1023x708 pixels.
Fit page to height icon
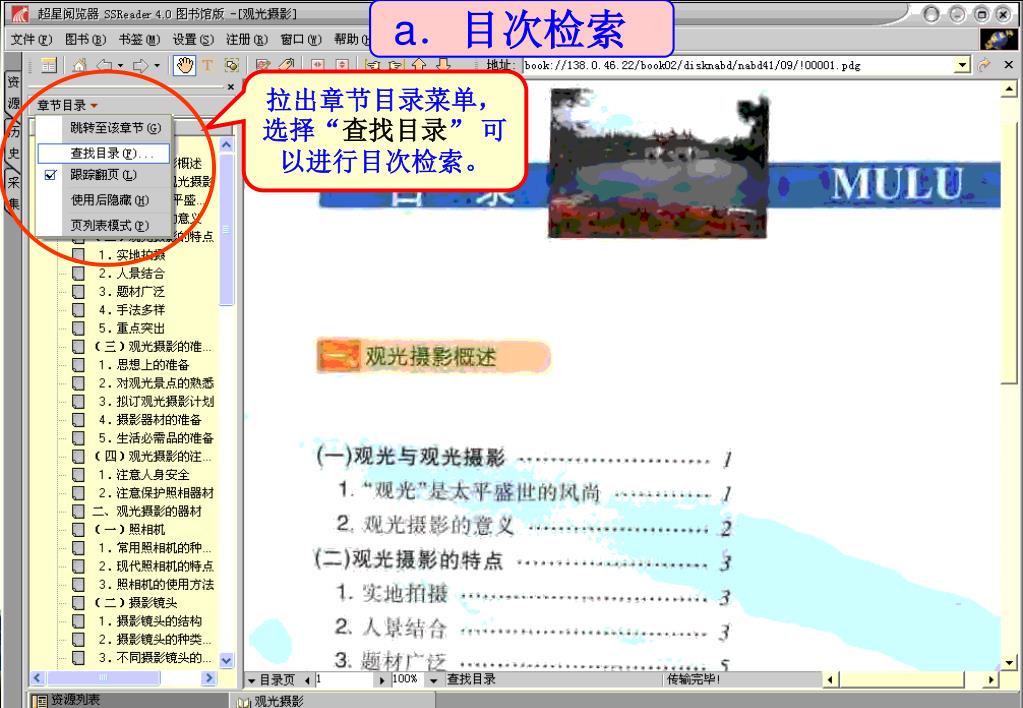click(342, 65)
